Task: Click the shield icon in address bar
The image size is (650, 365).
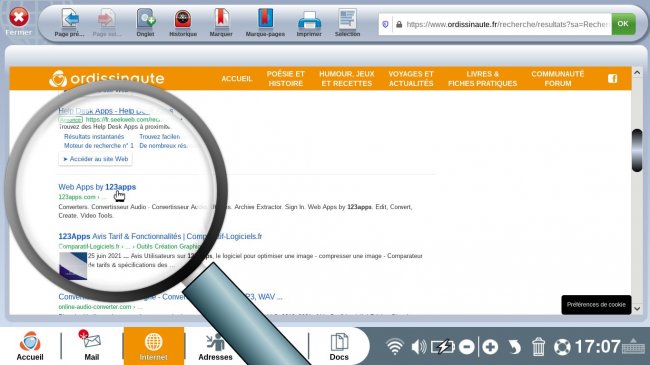Action: coord(386,24)
